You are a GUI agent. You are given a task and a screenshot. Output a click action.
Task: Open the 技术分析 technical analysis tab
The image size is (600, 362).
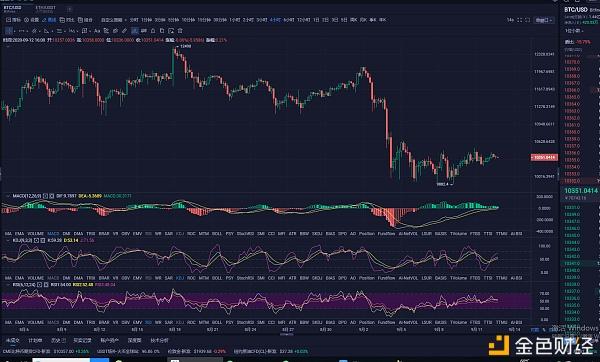(x=159, y=340)
